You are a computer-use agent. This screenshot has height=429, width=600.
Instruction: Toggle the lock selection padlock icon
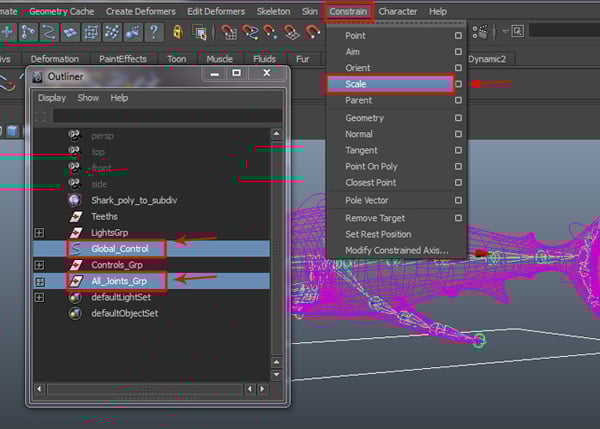click(179, 32)
